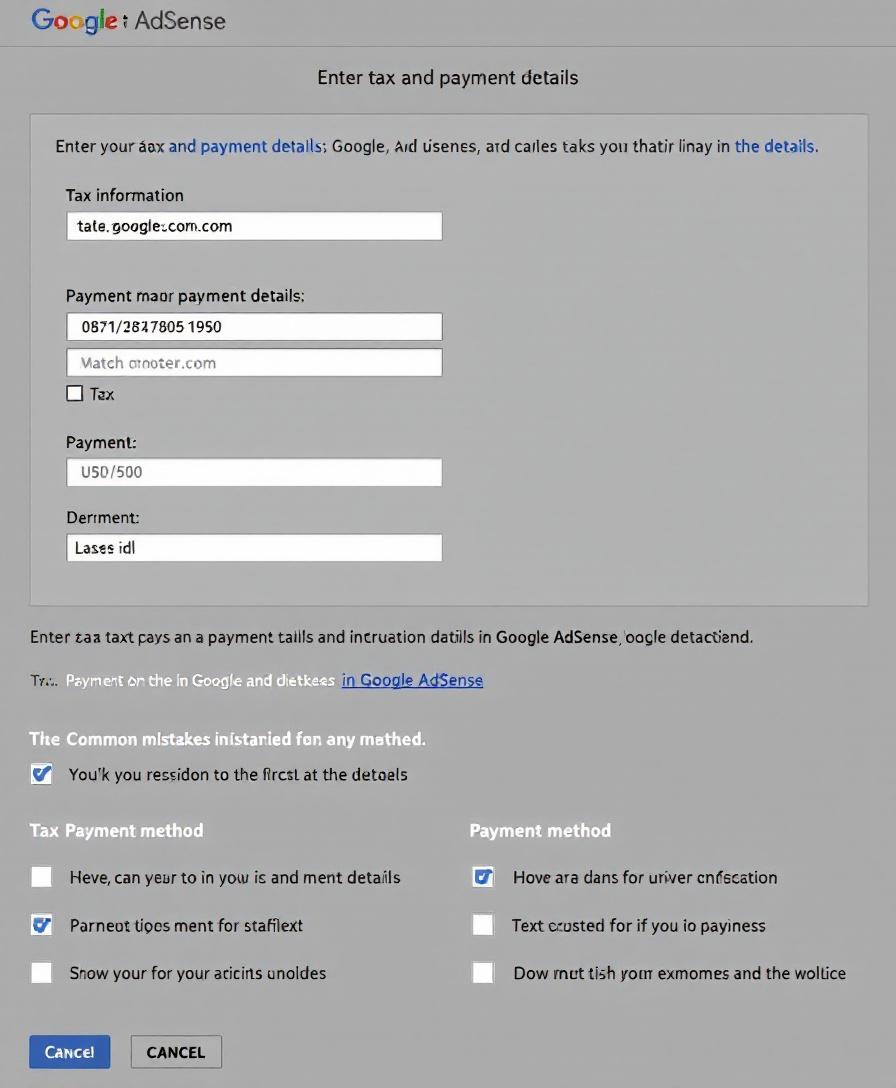
Task: Click the 'the details' link
Action: pyautogui.click(x=775, y=146)
